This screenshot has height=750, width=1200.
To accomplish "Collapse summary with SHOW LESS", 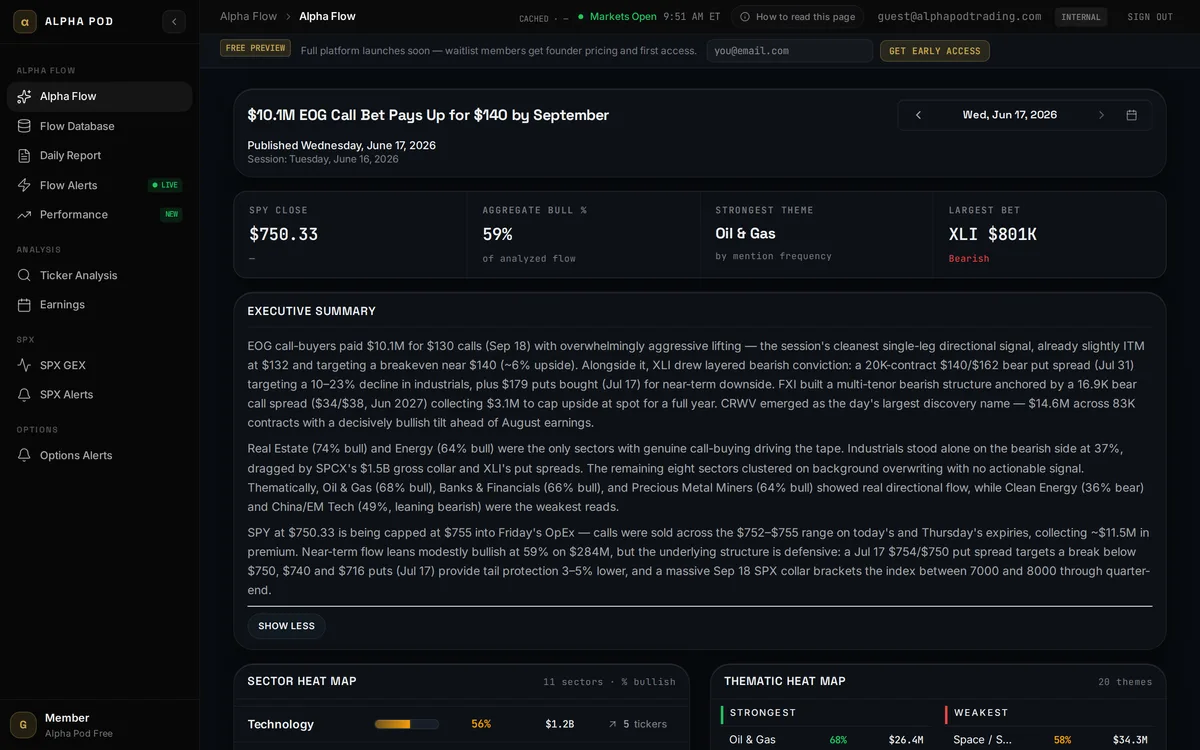I will tap(287, 626).
